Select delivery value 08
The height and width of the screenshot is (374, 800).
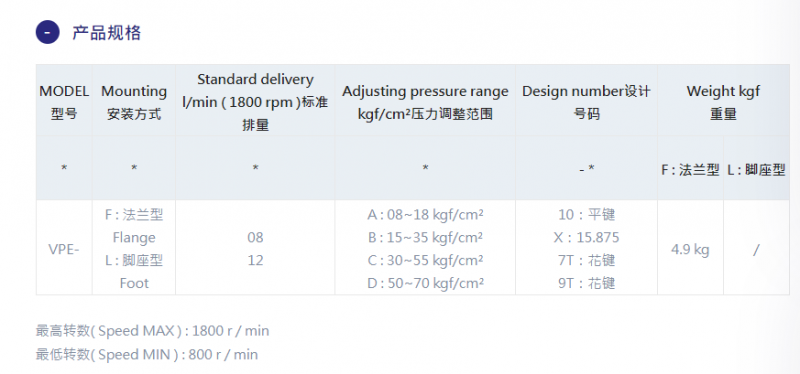(255, 238)
